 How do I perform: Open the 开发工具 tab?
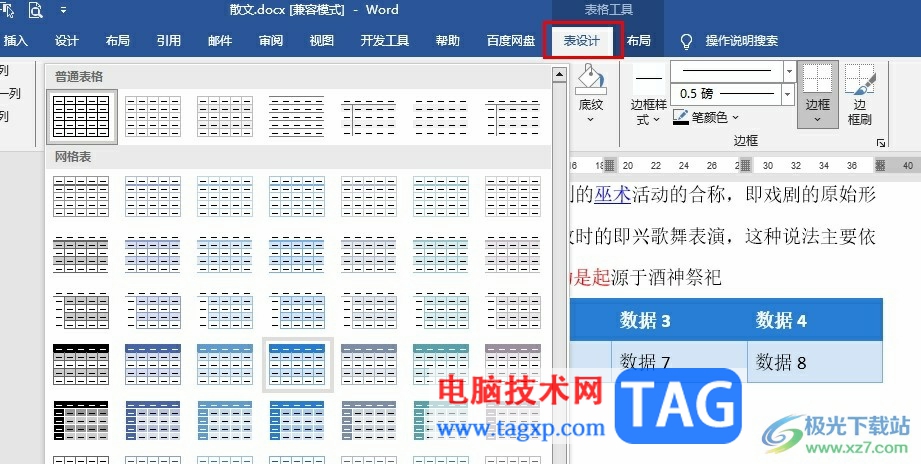385,41
